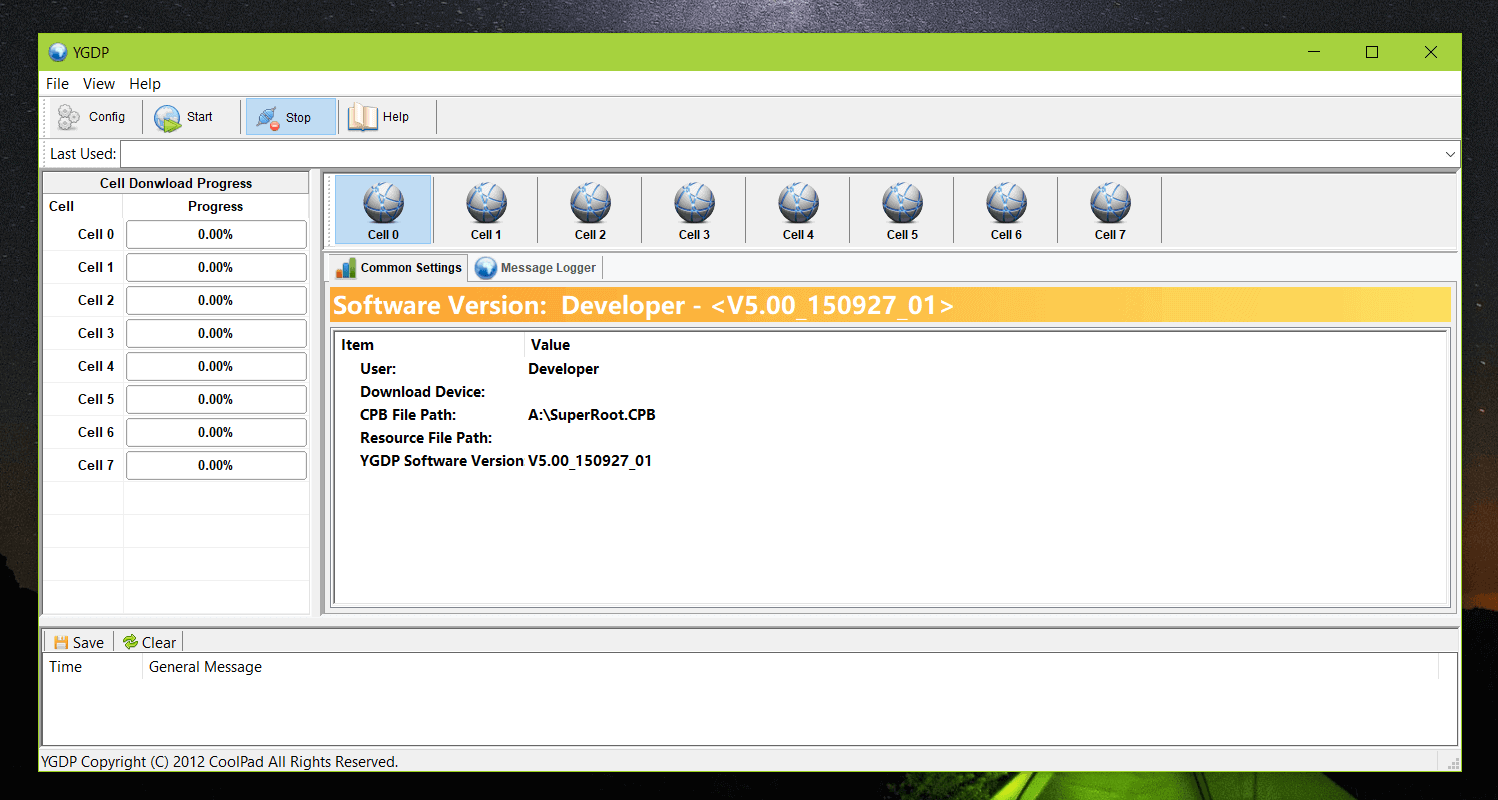The height and width of the screenshot is (800, 1498).
Task: Select the YGDP Software Version row label
Action: (442, 461)
